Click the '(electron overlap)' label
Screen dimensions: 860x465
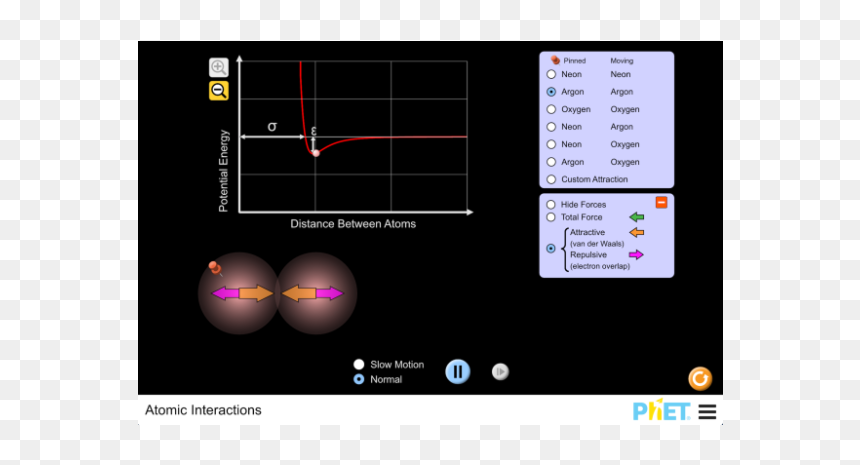(599, 266)
